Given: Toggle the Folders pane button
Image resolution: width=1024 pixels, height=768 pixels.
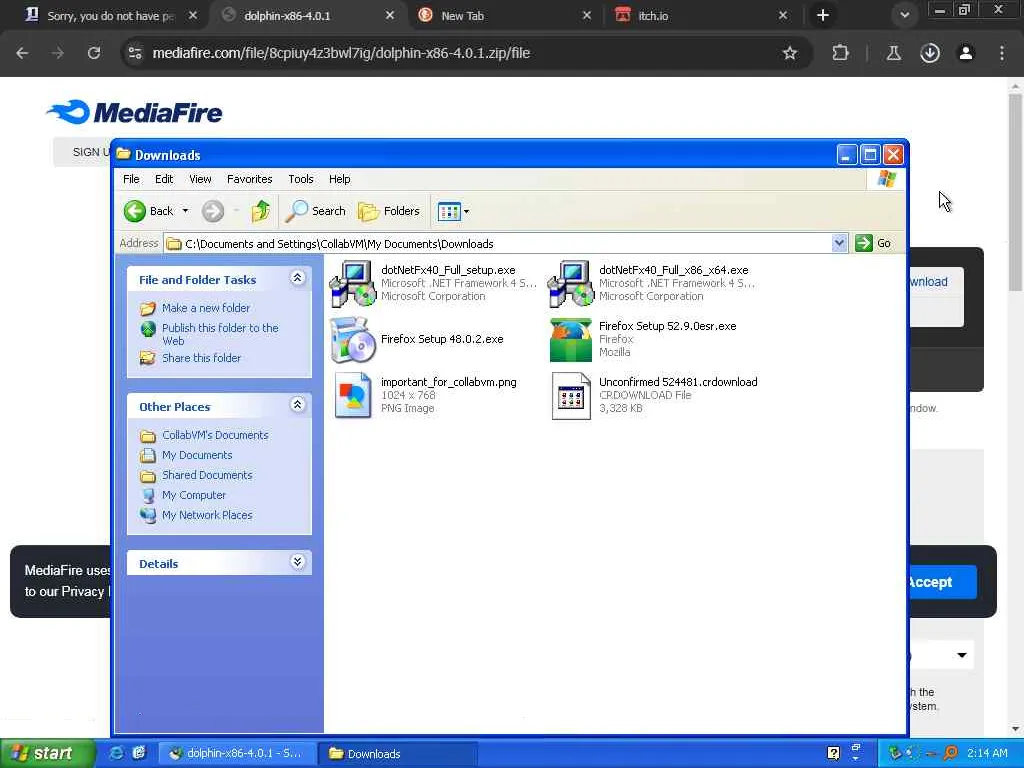Looking at the screenshot, I should click(x=389, y=211).
